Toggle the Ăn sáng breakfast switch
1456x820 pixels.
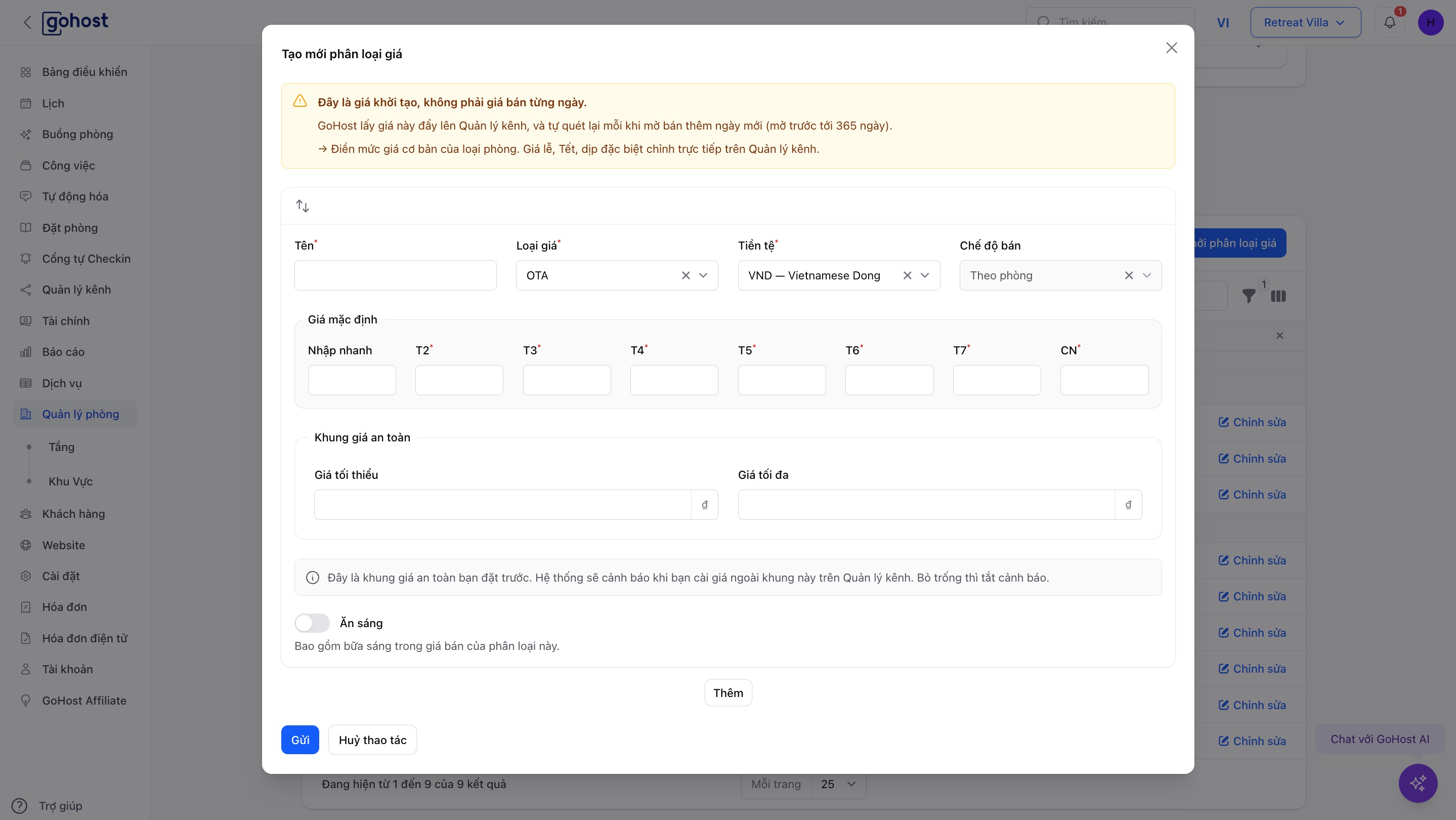(x=312, y=623)
